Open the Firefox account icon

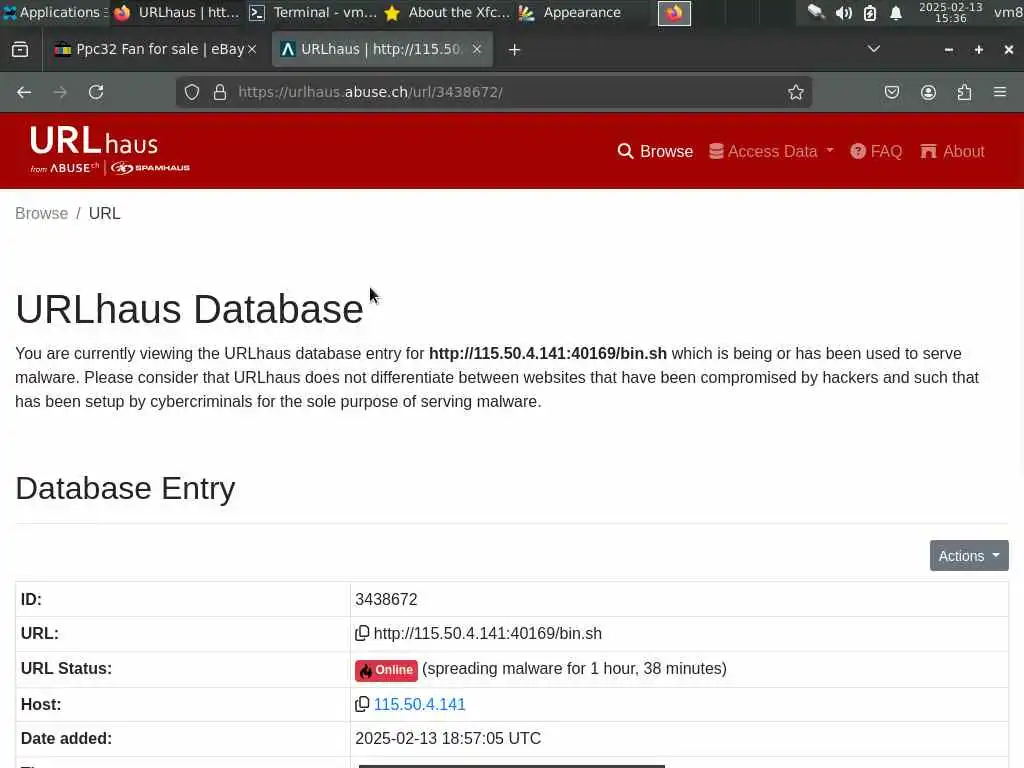coord(928,92)
